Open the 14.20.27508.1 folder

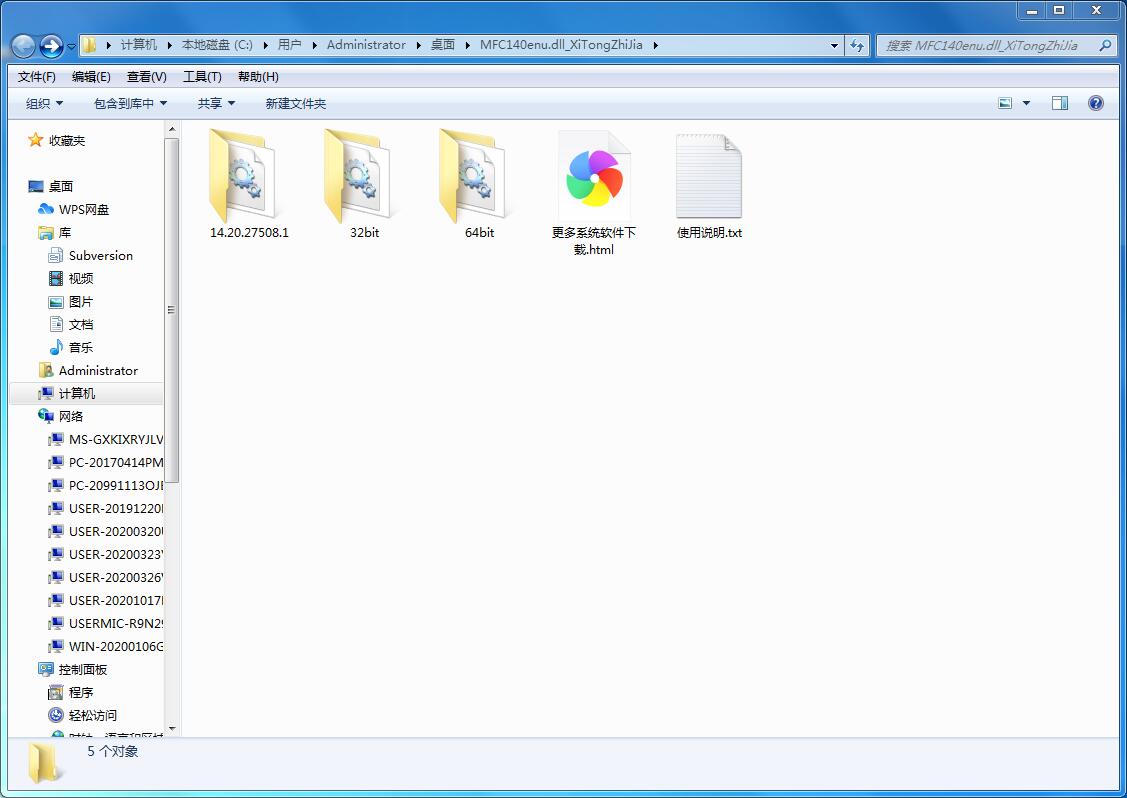click(x=249, y=184)
